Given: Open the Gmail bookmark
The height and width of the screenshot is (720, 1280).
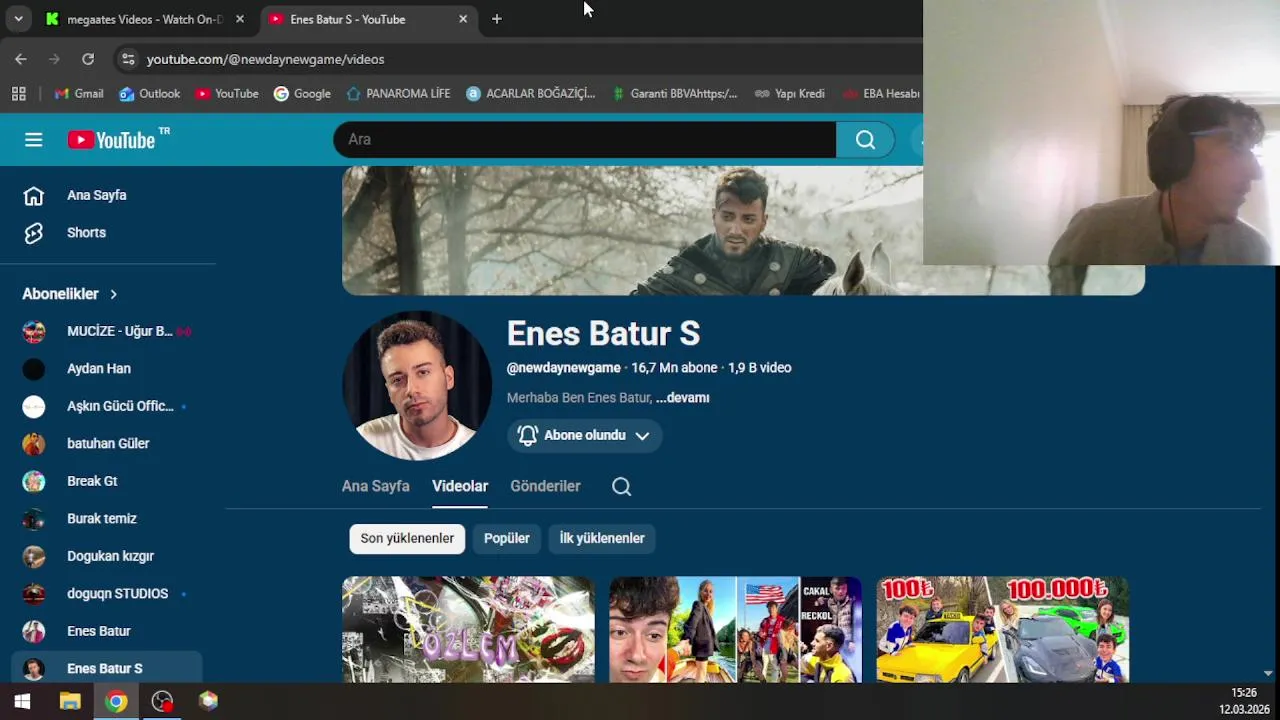Looking at the screenshot, I should click(x=79, y=94).
